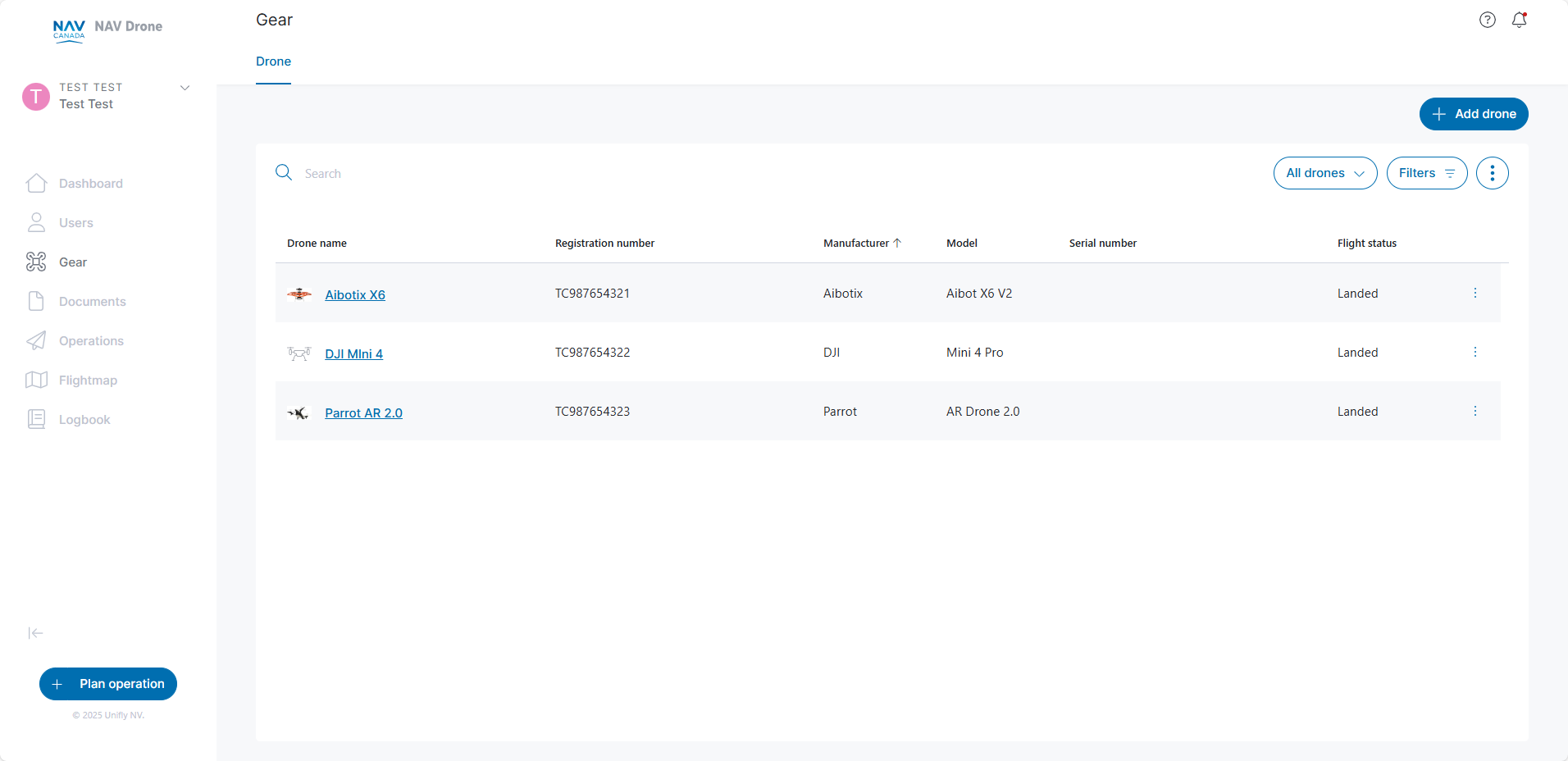This screenshot has width=1568, height=761.
Task: Open the DJI Mini 4 link
Action: pos(353,354)
